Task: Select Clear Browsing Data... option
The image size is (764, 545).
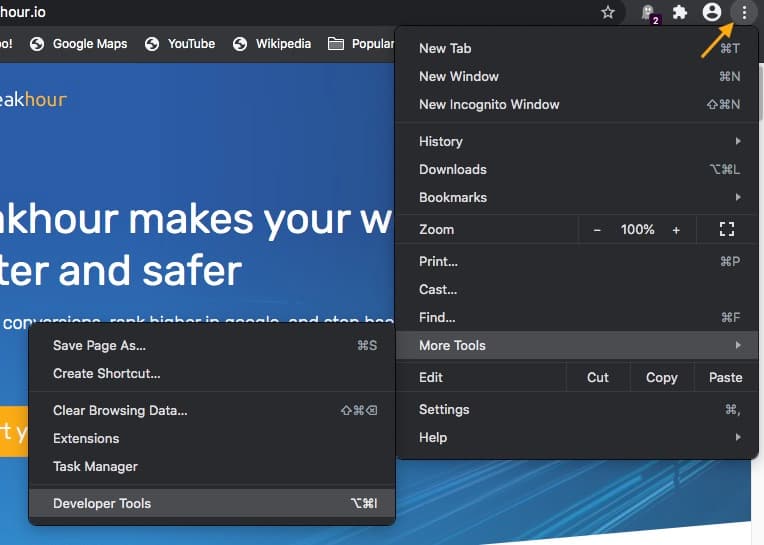Action: pyautogui.click(x=212, y=411)
